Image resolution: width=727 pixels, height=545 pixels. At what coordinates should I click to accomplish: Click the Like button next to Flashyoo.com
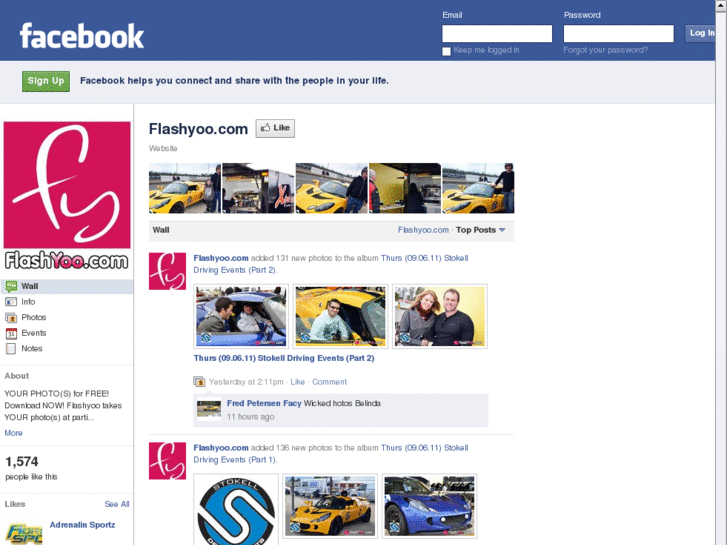[x=275, y=128]
